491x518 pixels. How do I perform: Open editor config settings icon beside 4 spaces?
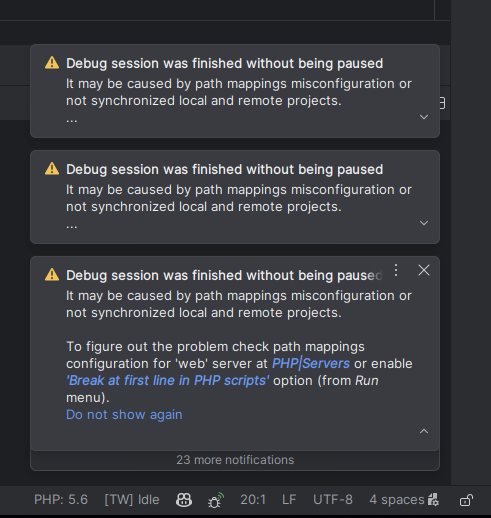[x=434, y=500]
